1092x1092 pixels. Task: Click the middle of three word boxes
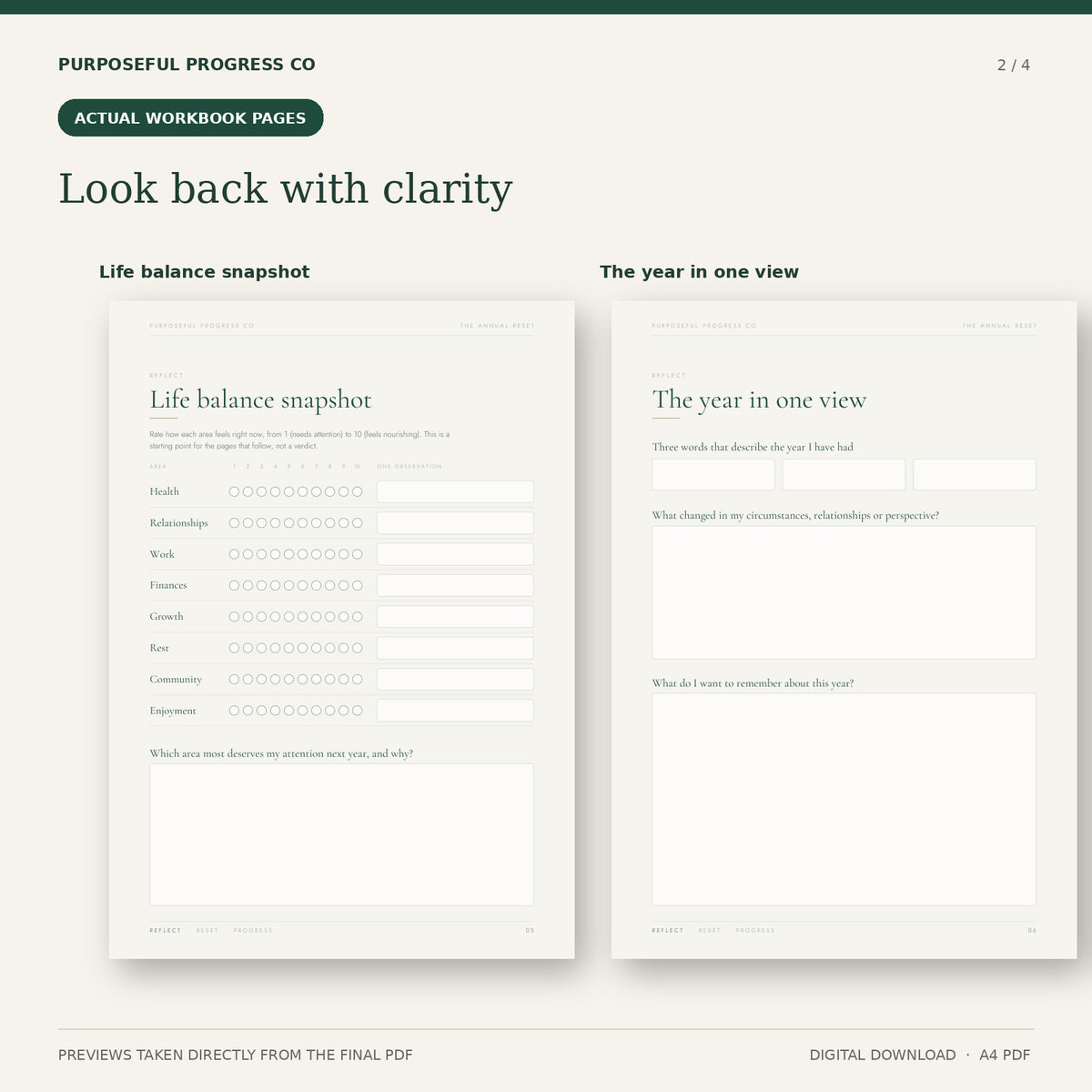point(844,474)
